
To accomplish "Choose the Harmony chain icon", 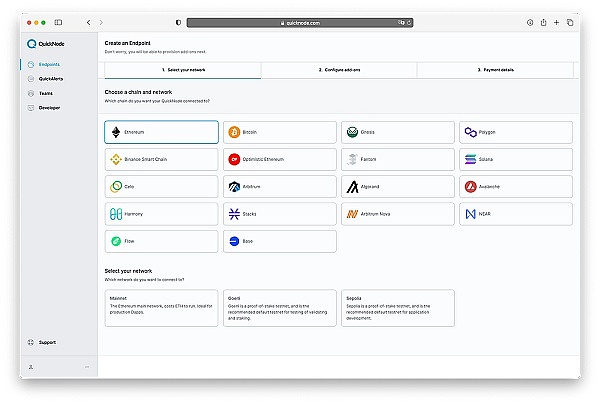I will 116,214.
